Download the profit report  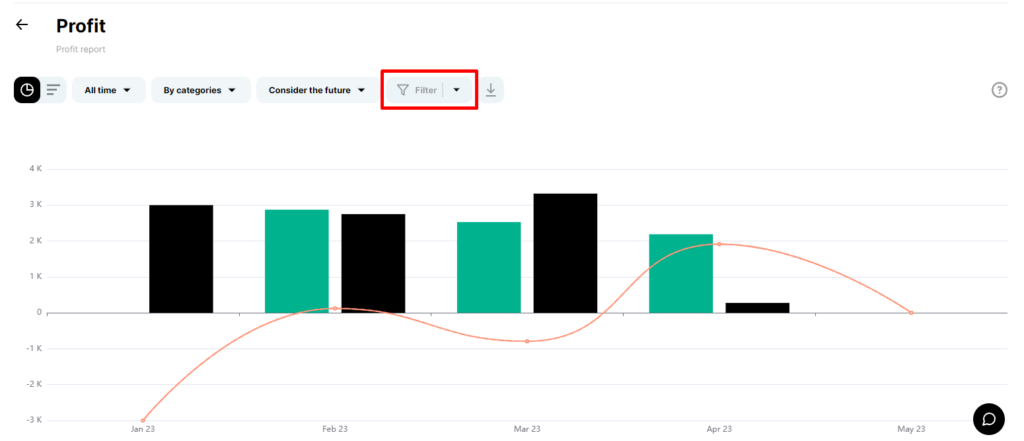490,90
